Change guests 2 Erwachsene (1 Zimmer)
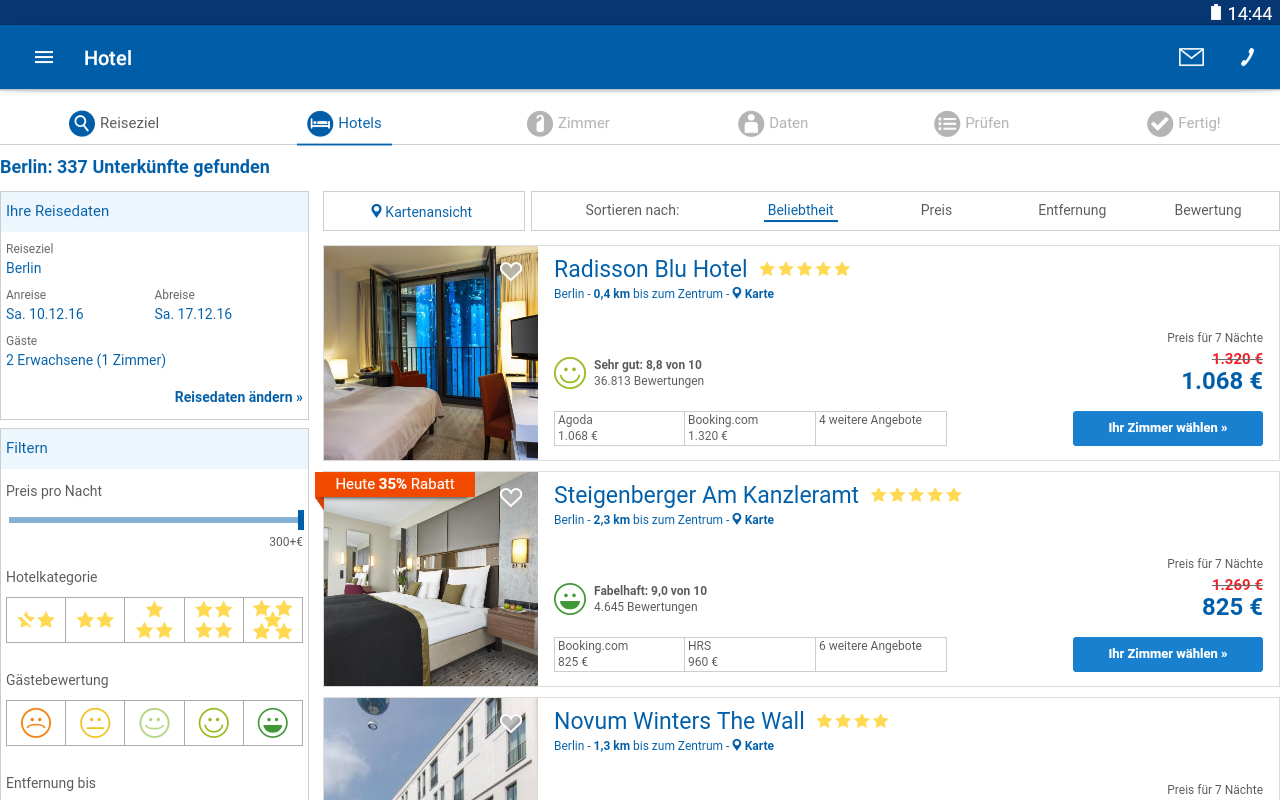This screenshot has height=800, width=1280. (86, 360)
